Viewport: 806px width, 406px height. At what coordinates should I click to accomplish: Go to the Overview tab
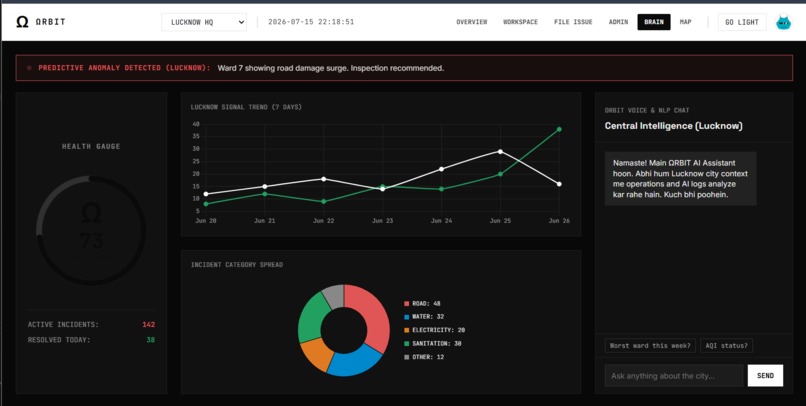coord(472,22)
